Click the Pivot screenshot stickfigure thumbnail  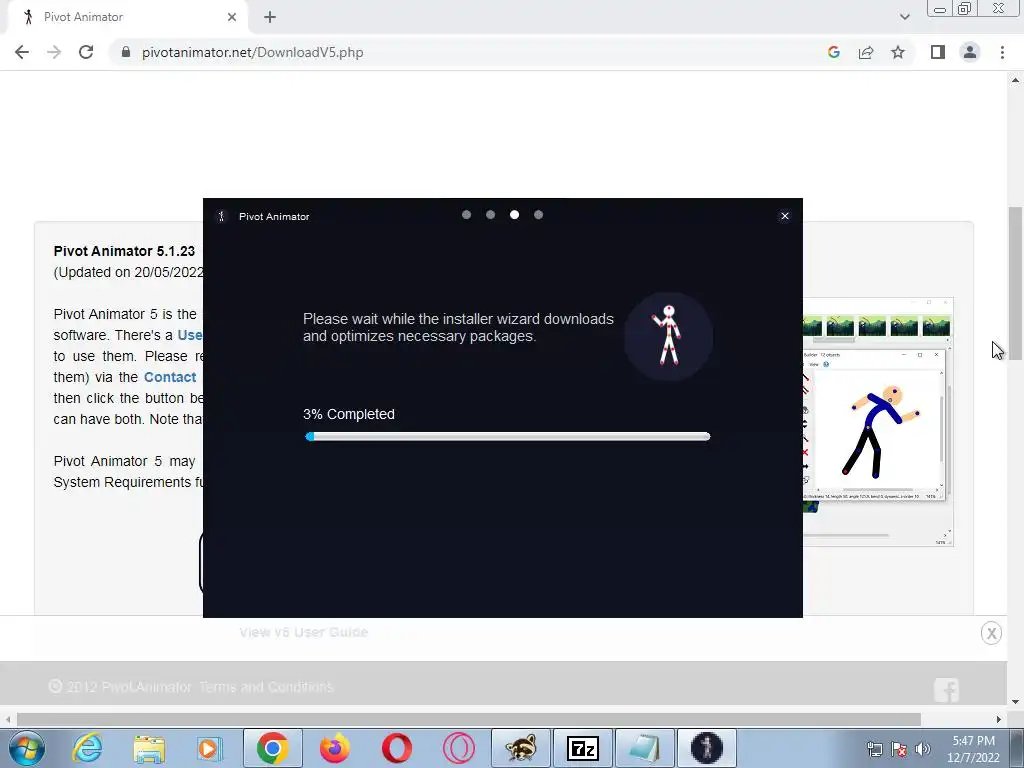(x=878, y=423)
